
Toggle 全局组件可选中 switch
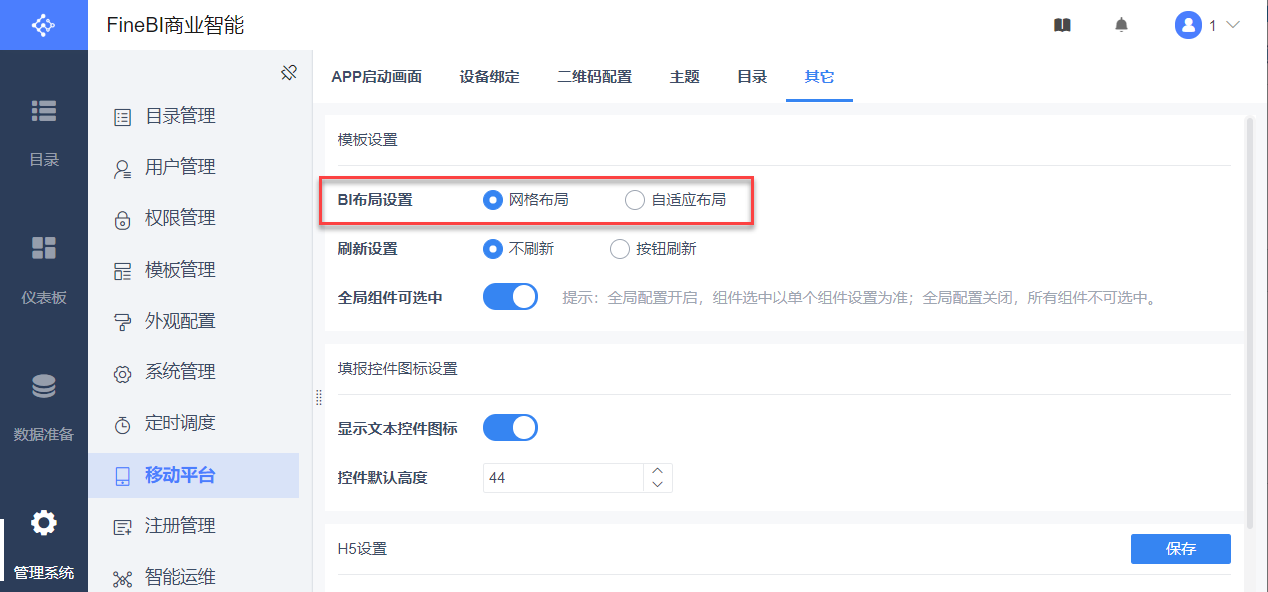510,297
